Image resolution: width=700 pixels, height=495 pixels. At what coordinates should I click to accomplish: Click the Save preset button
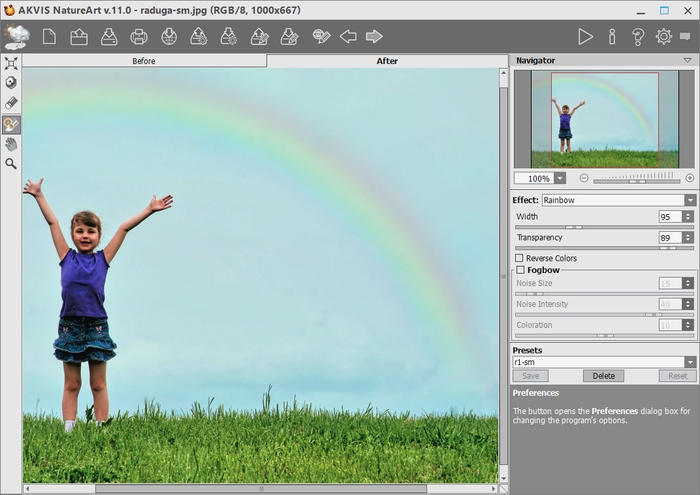pyautogui.click(x=530, y=376)
